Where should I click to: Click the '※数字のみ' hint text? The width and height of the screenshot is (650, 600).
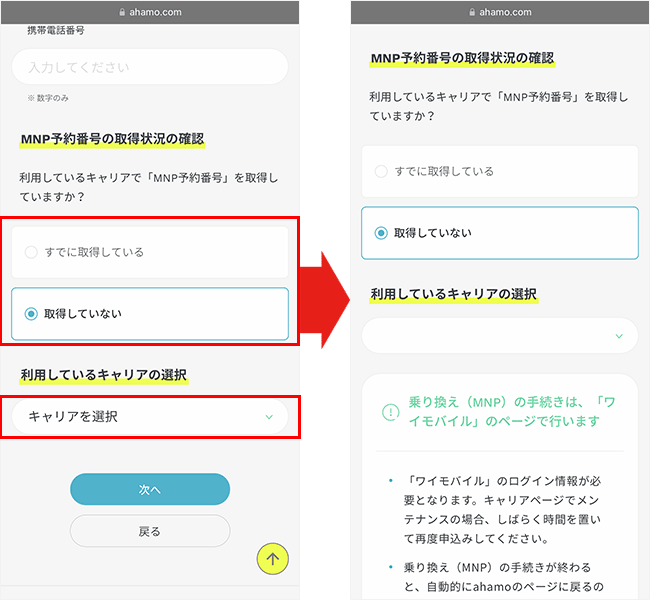click(48, 98)
